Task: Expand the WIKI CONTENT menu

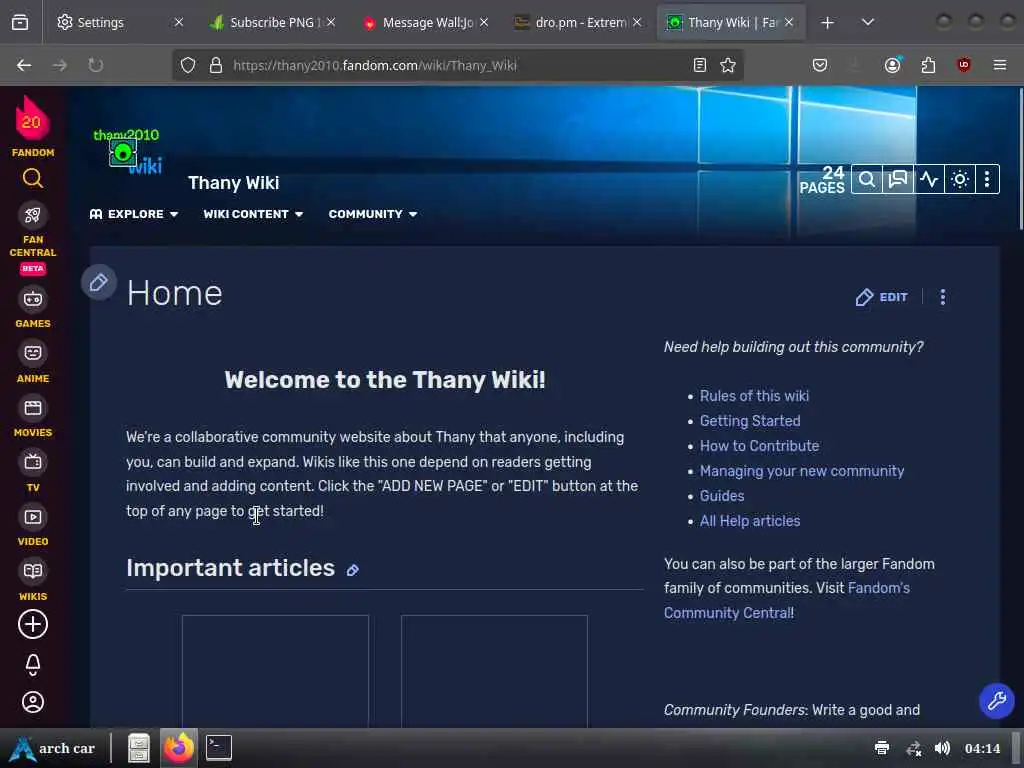Action: (x=253, y=214)
